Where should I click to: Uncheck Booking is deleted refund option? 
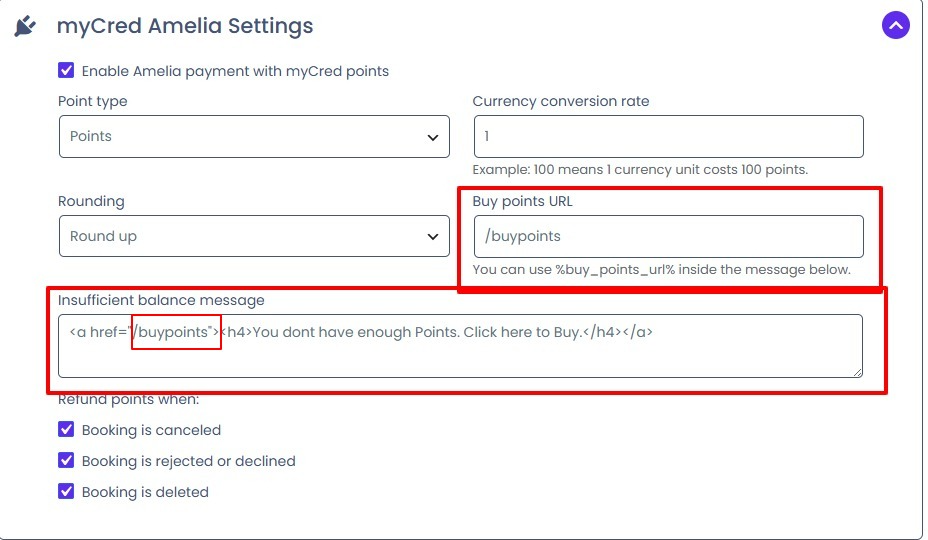(x=66, y=491)
